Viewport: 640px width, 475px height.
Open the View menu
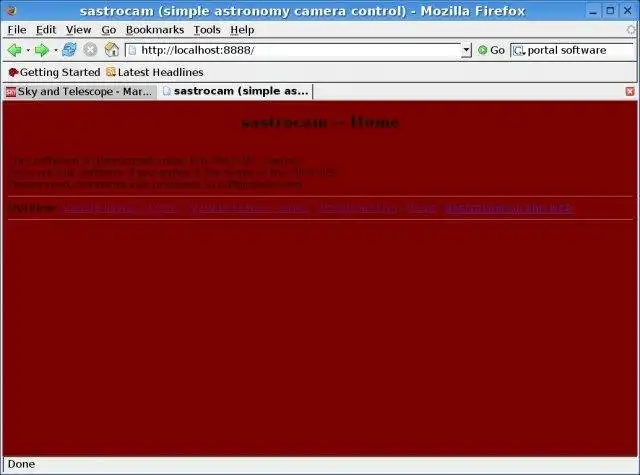point(78,30)
